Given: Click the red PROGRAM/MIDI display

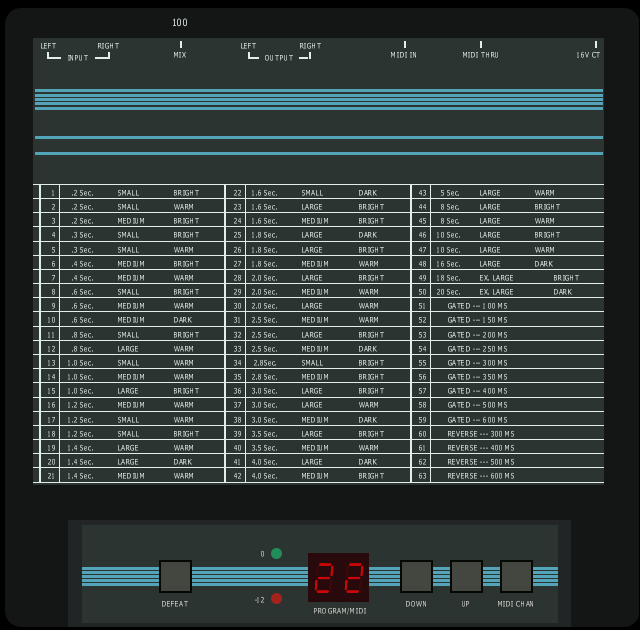Looking at the screenshot, I should point(338,577).
